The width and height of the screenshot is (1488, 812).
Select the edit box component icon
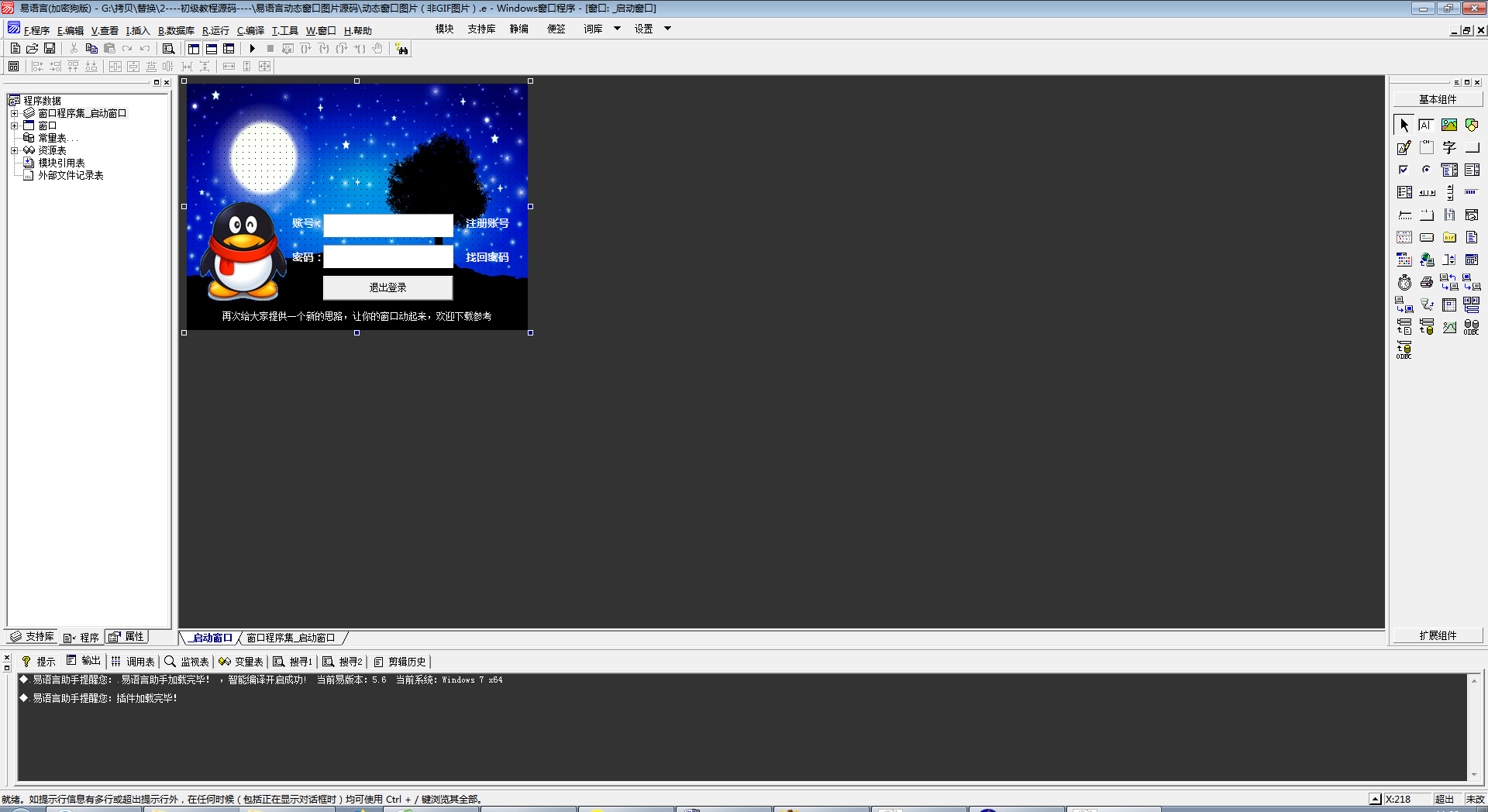[1426, 125]
